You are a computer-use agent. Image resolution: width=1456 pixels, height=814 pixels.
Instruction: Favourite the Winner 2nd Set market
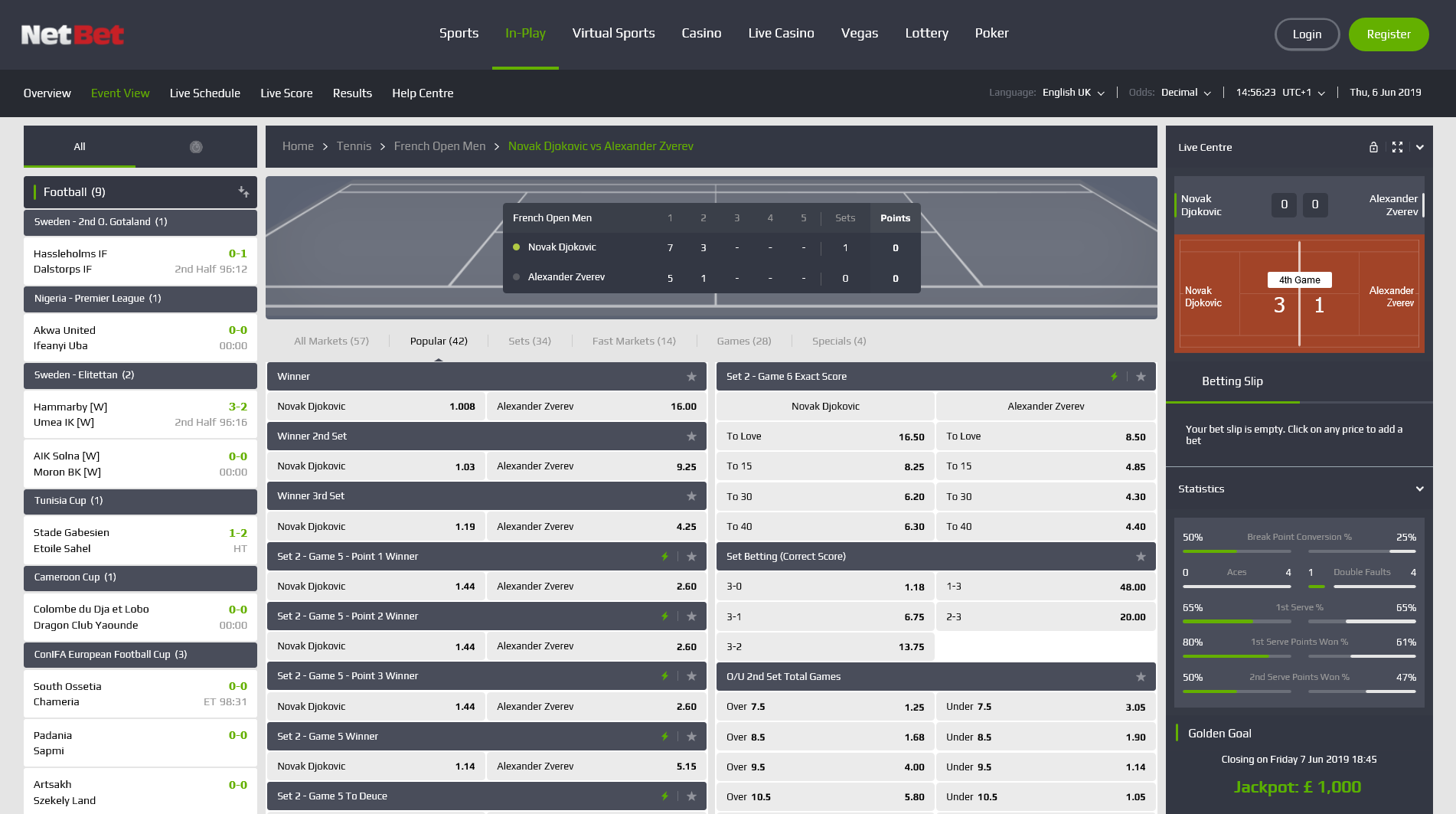pos(691,436)
